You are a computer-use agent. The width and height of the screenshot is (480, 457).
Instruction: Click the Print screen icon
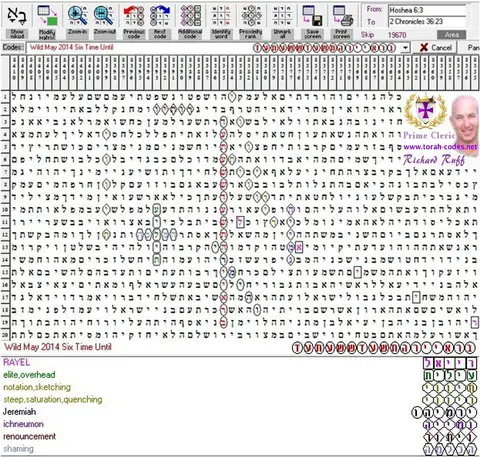(x=342, y=16)
